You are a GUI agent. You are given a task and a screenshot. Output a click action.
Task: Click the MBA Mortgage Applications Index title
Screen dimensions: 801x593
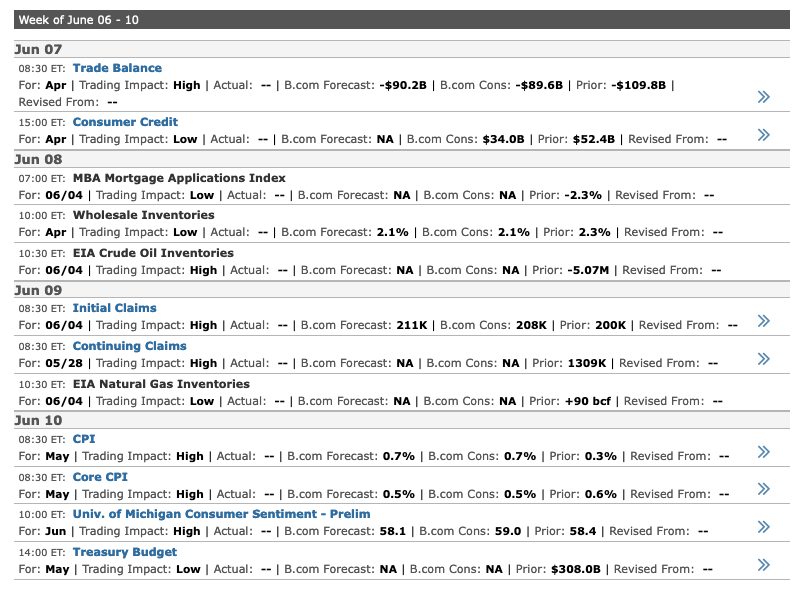[179, 178]
